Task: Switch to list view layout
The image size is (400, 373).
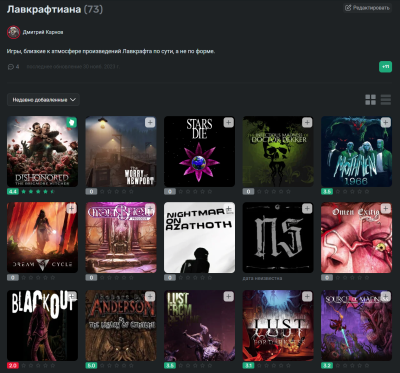Action: point(386,100)
